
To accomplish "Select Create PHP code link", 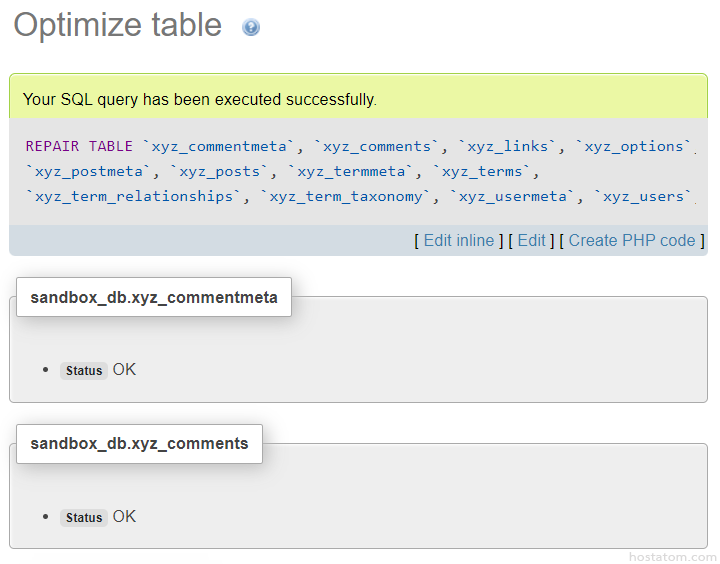I will point(631,240).
